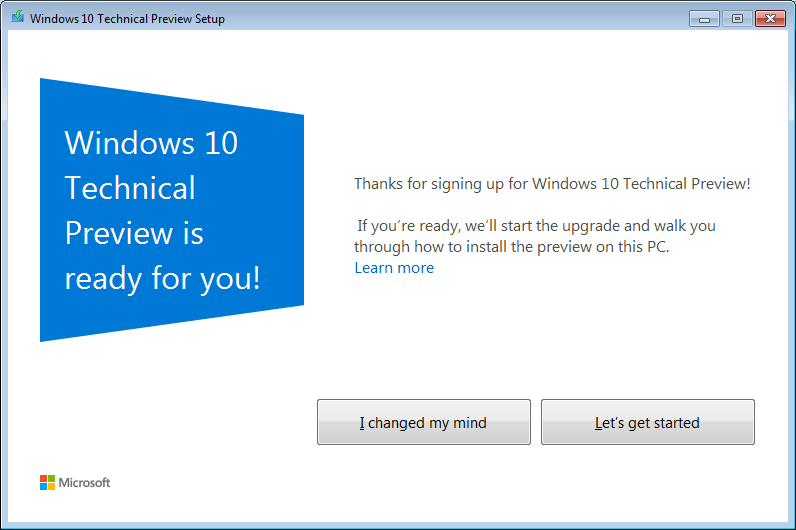Click the word "Technical" in blue banner
Image resolution: width=796 pixels, height=530 pixels.
(130, 188)
